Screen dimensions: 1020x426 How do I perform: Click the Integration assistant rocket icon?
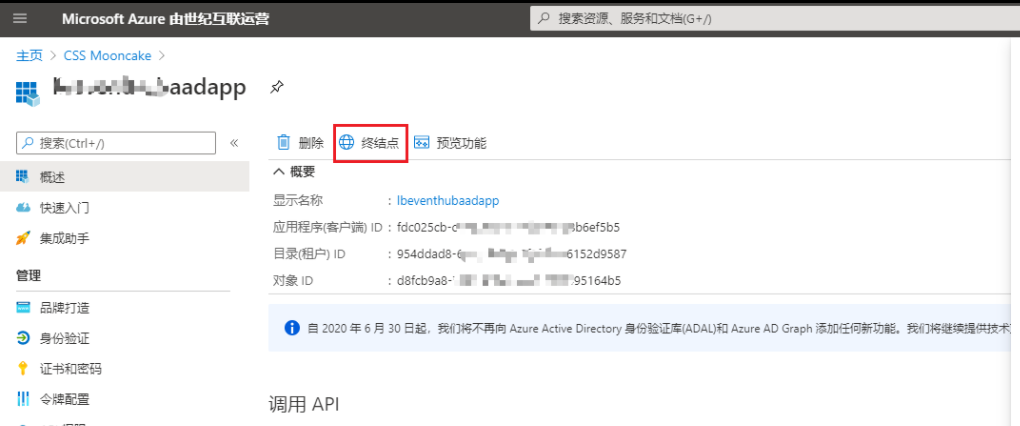point(23,238)
